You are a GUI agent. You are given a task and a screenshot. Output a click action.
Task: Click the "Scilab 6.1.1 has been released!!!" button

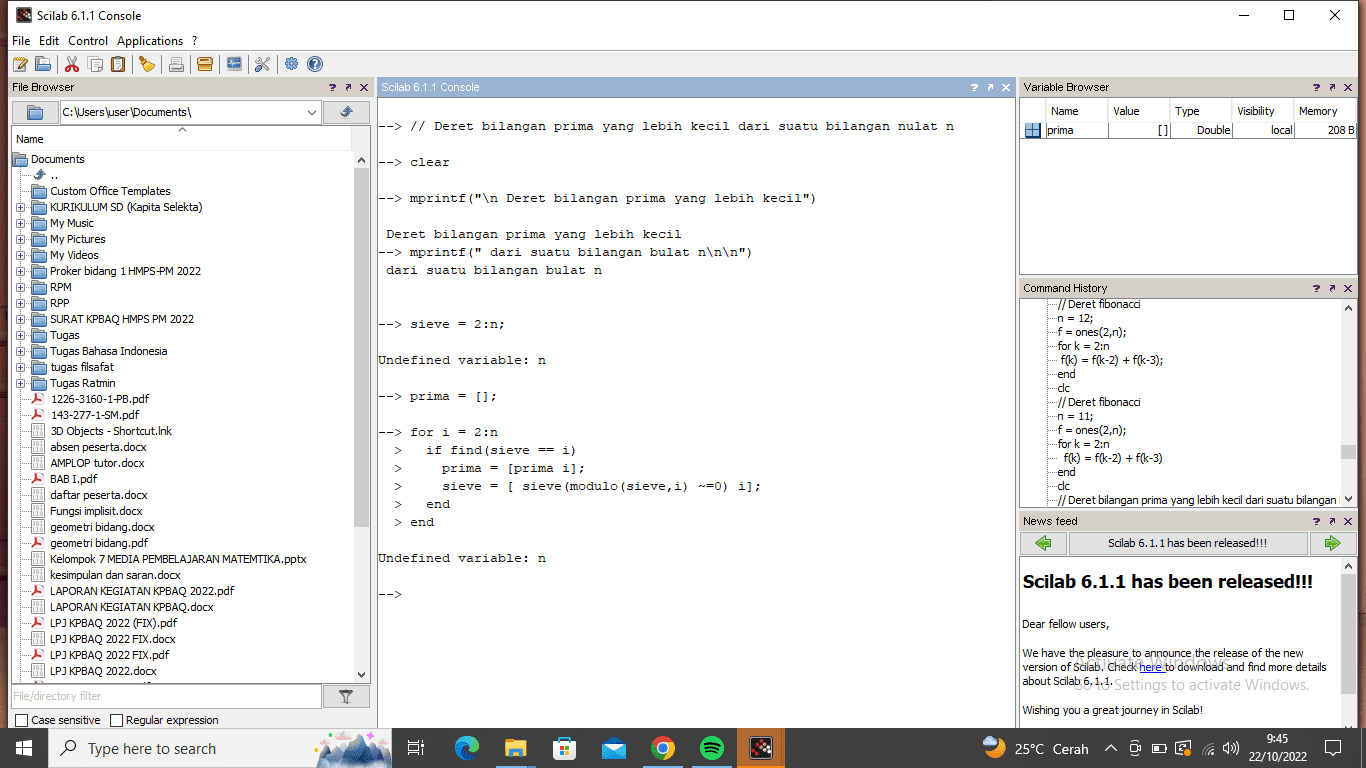(1188, 543)
